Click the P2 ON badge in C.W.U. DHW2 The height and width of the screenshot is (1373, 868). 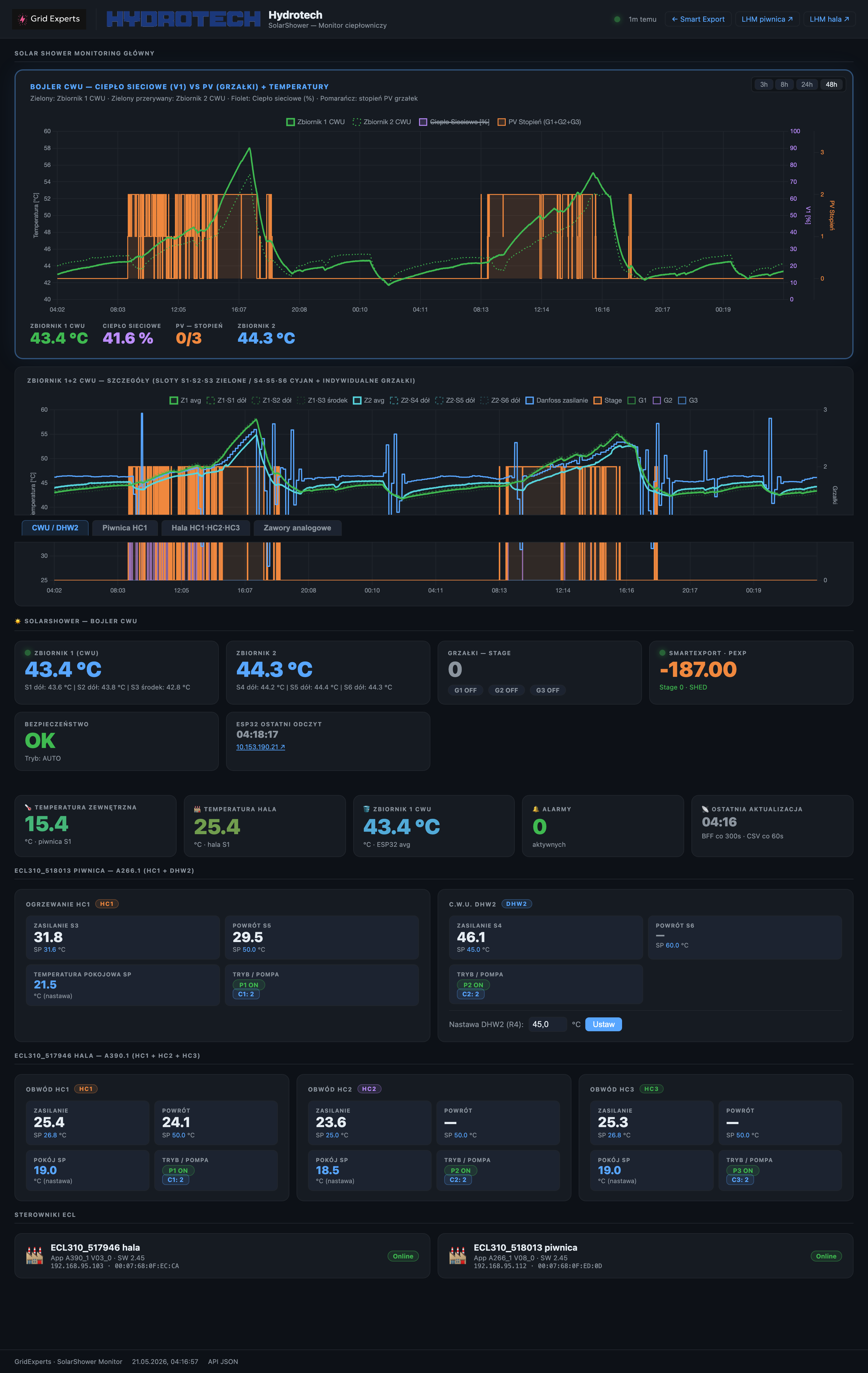[x=473, y=985]
